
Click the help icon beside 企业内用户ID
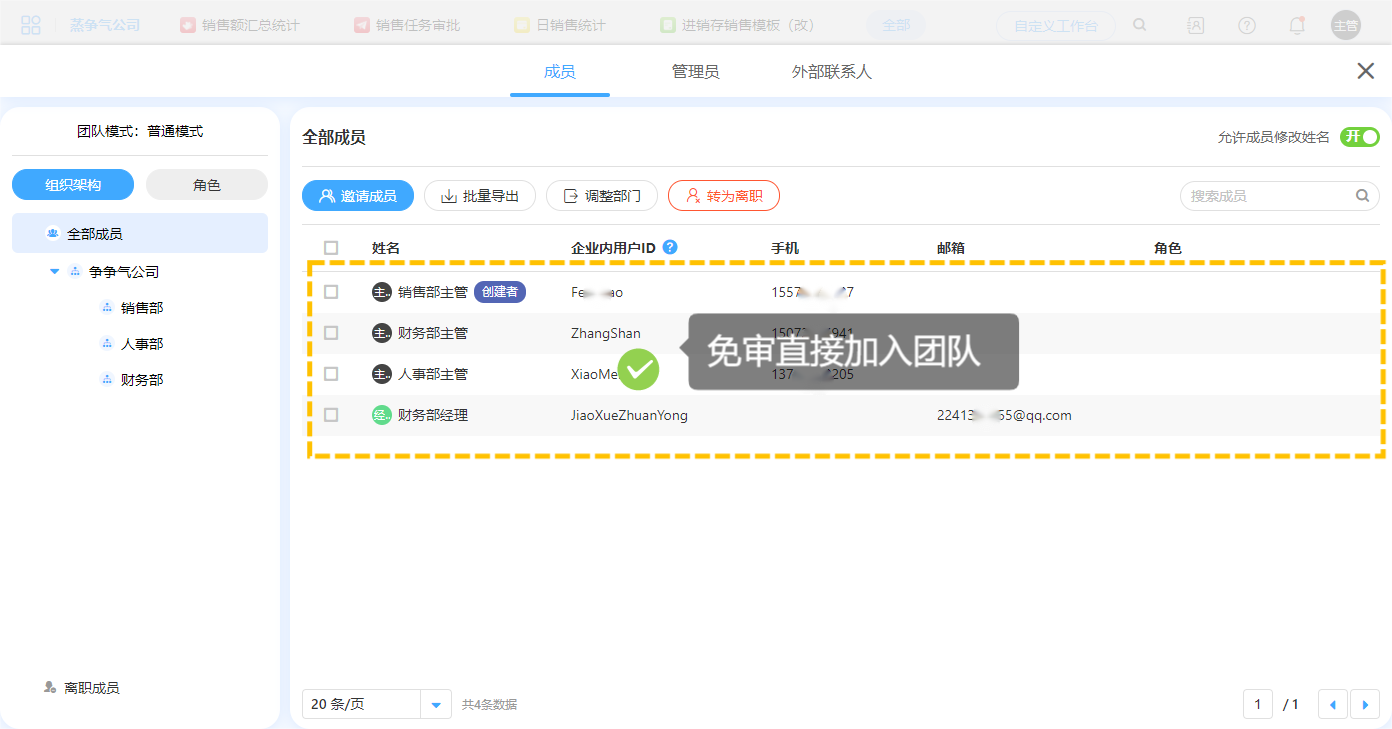coord(670,247)
